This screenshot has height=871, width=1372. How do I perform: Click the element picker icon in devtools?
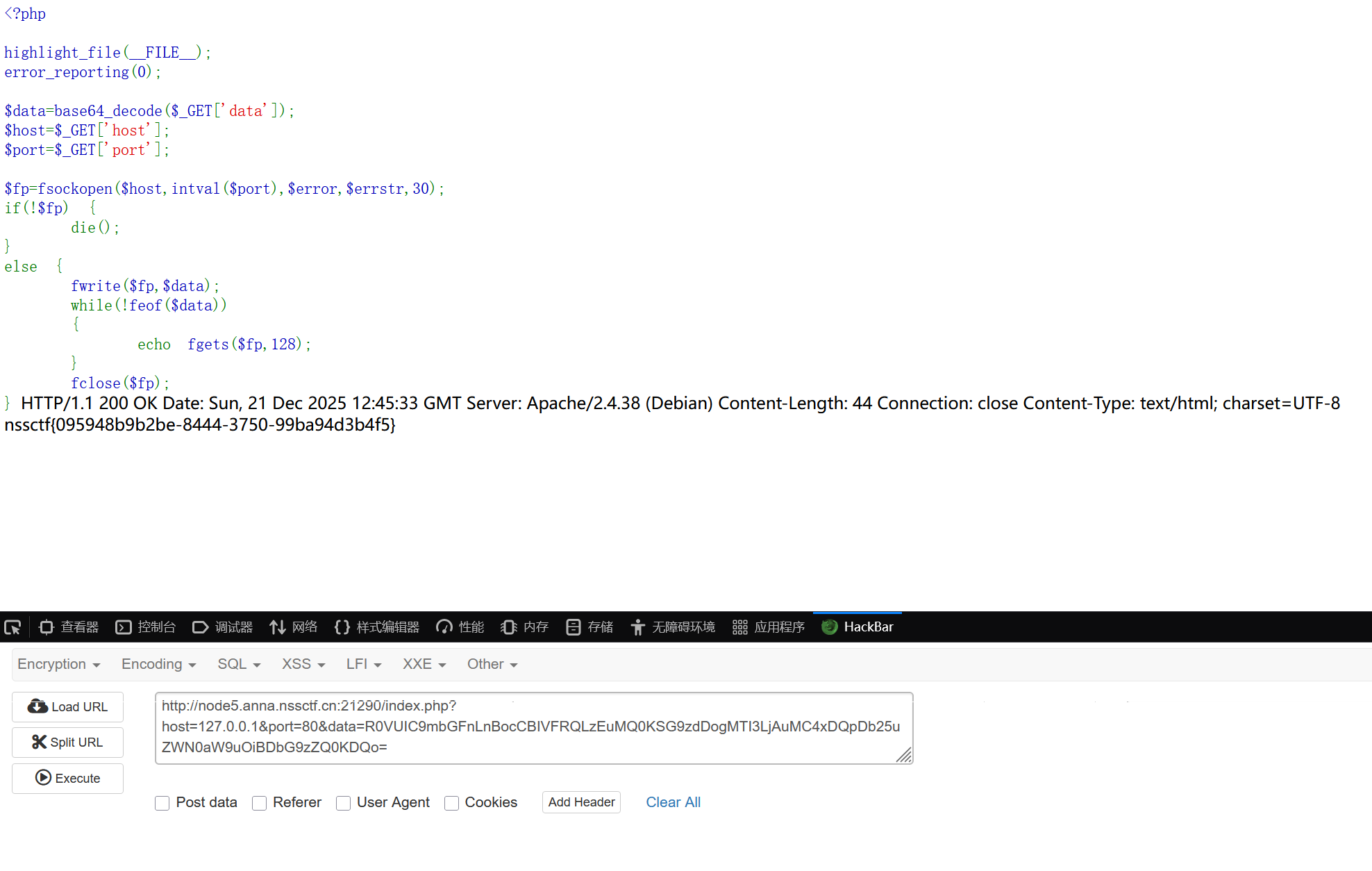[13, 627]
